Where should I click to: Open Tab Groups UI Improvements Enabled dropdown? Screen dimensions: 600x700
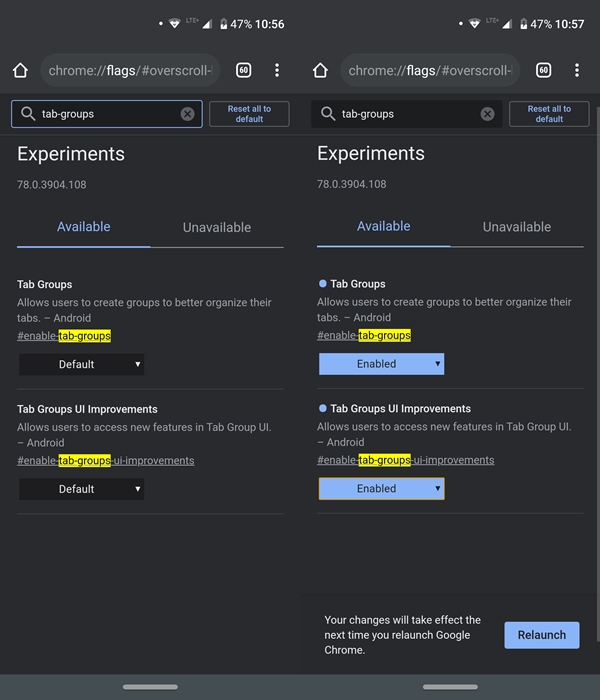click(x=381, y=488)
